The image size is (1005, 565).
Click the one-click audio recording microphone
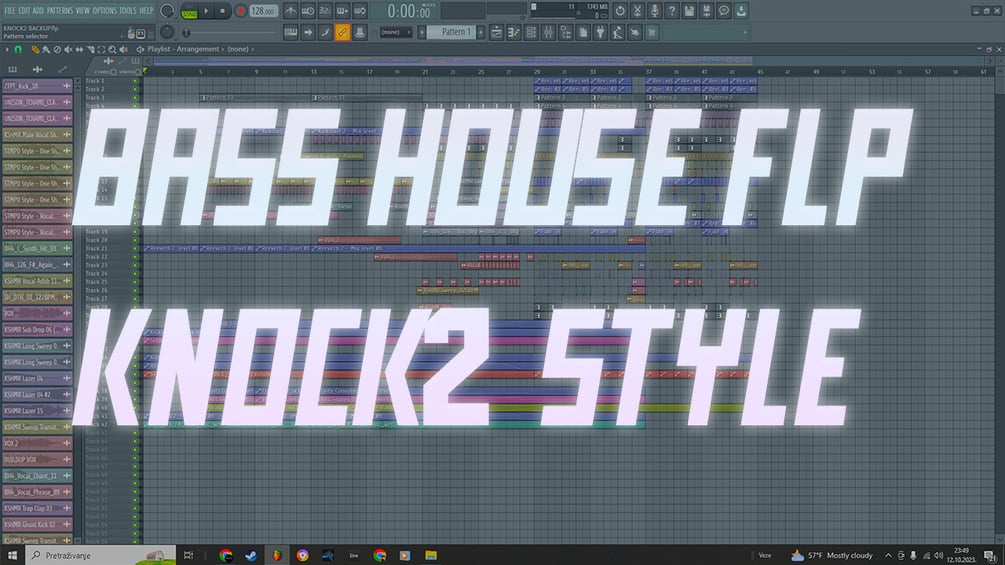pos(654,11)
